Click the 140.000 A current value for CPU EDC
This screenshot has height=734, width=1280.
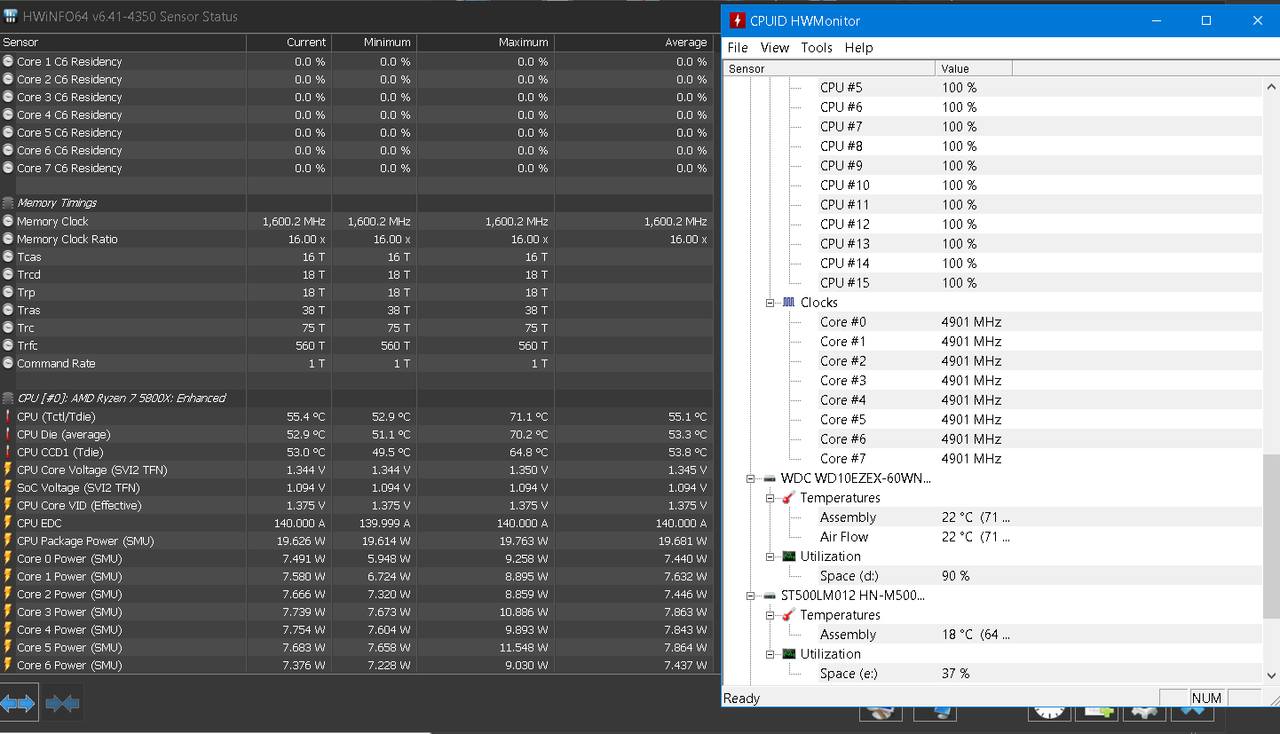[x=299, y=523]
